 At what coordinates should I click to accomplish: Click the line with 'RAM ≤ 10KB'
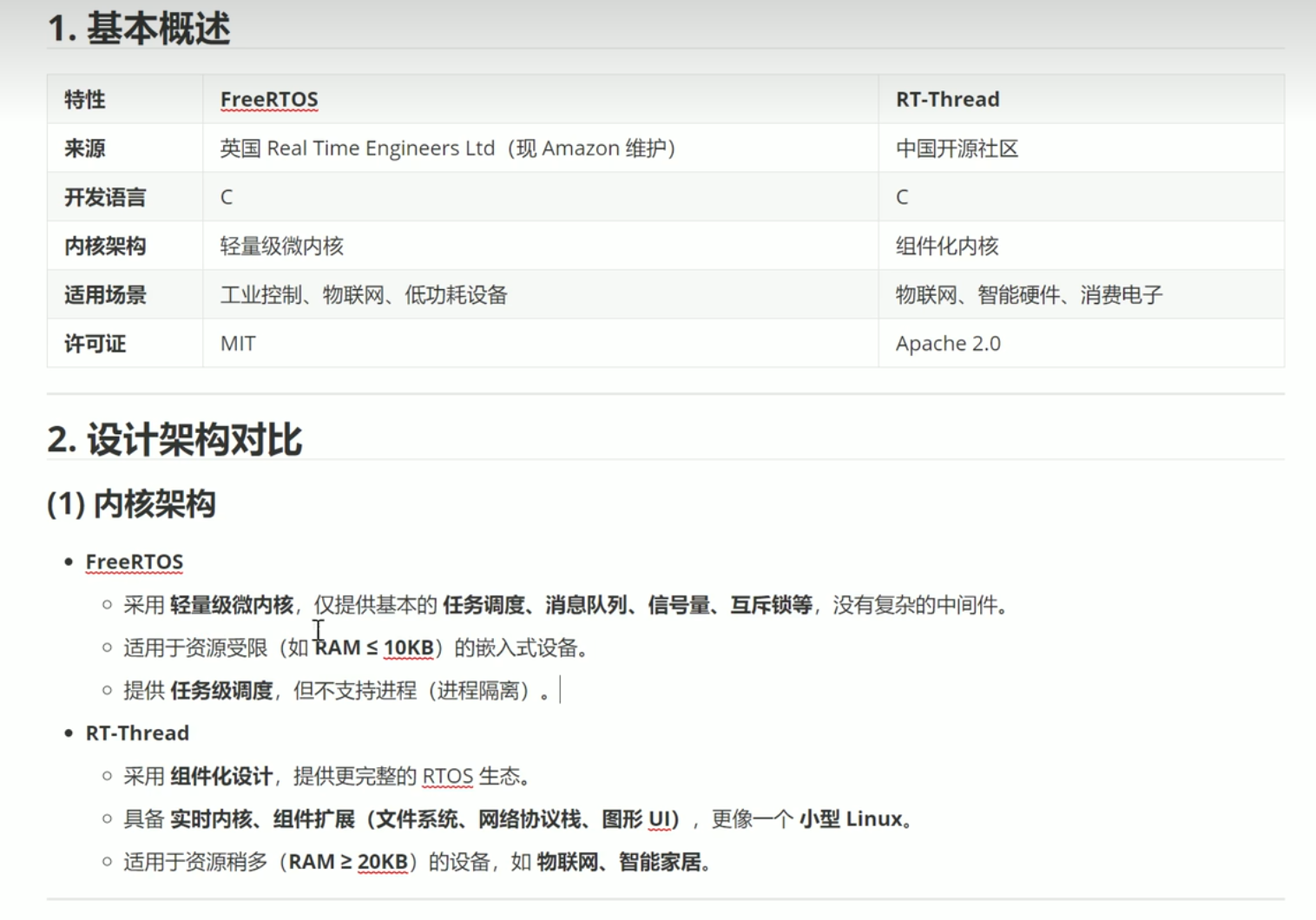[x=356, y=647]
